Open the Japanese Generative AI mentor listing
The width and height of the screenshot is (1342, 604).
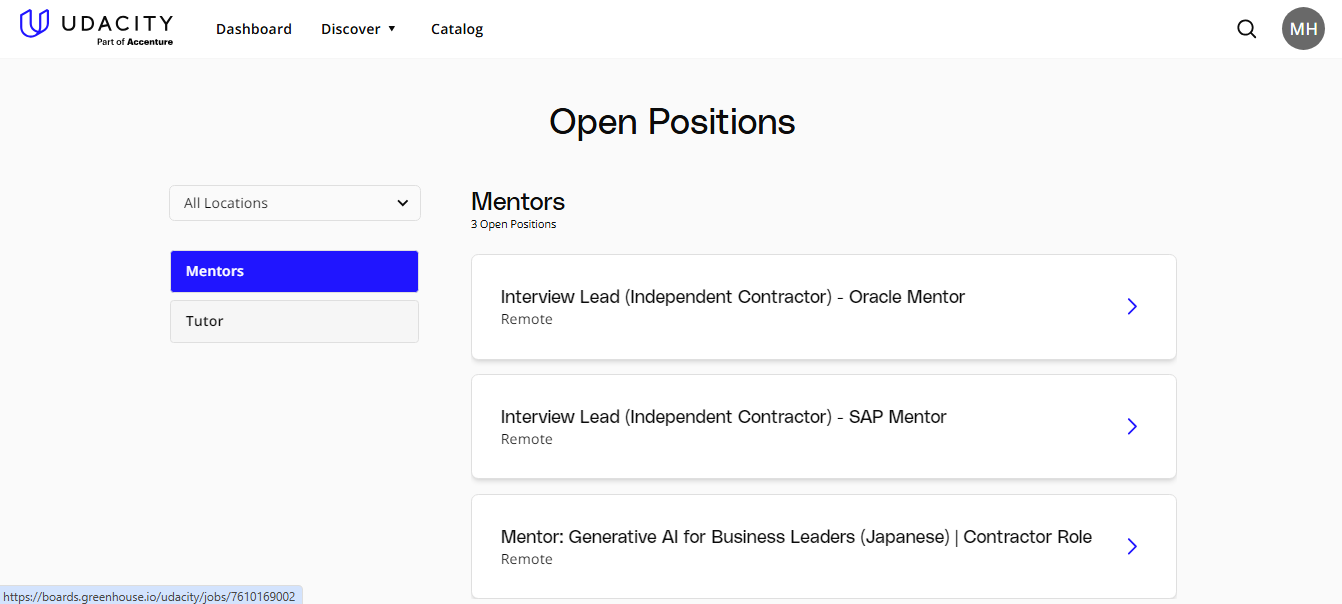pos(796,536)
